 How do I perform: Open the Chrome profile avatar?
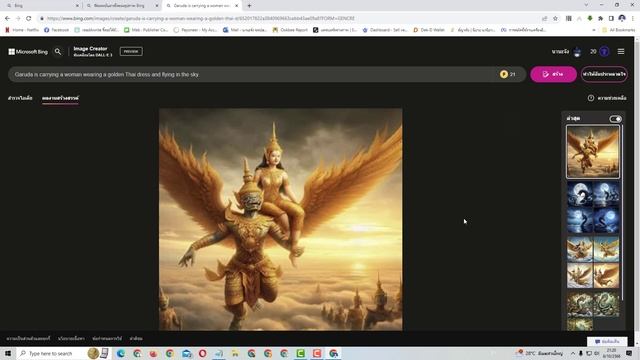pos(622,18)
